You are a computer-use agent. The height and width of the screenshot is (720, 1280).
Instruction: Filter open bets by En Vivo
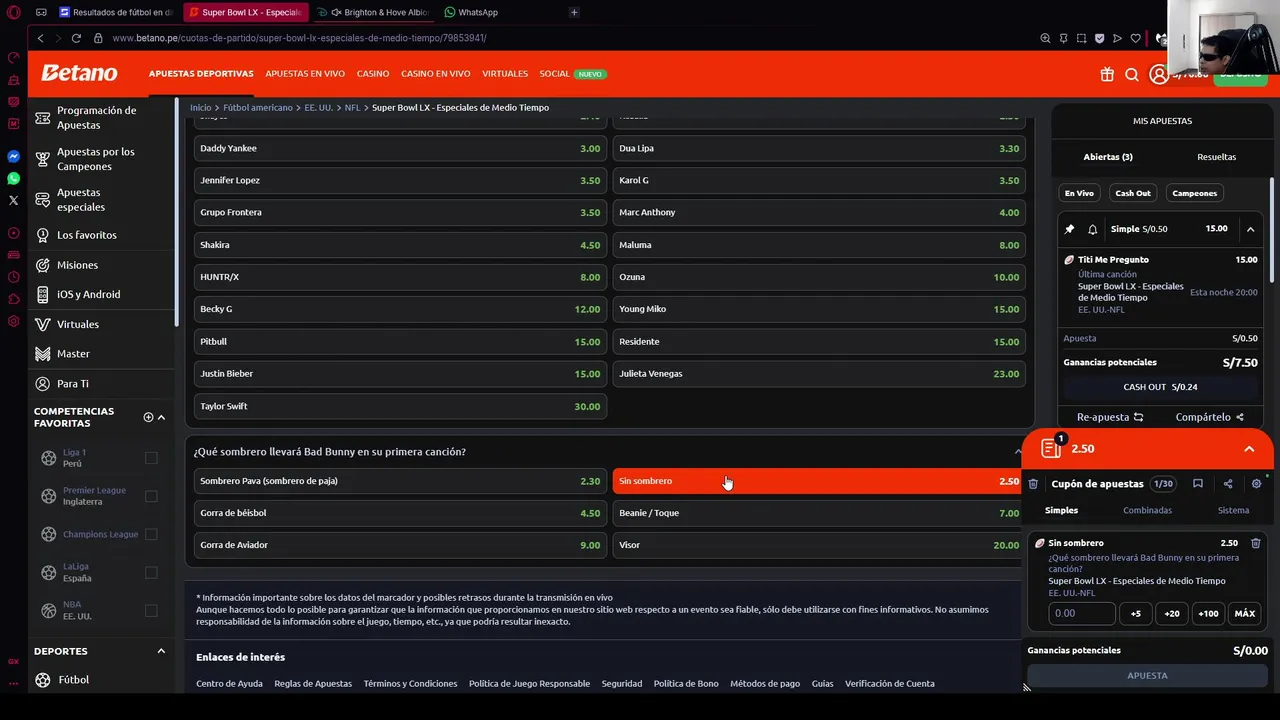(1079, 193)
